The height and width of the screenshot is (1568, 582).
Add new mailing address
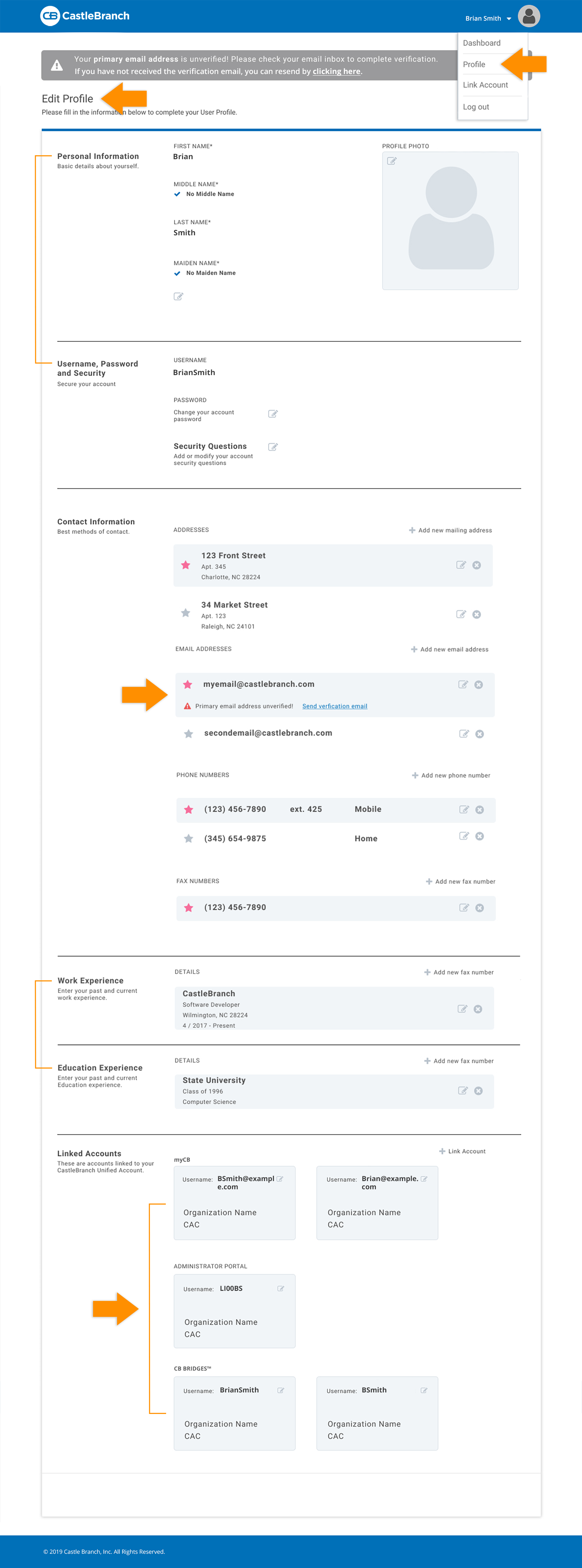click(450, 530)
